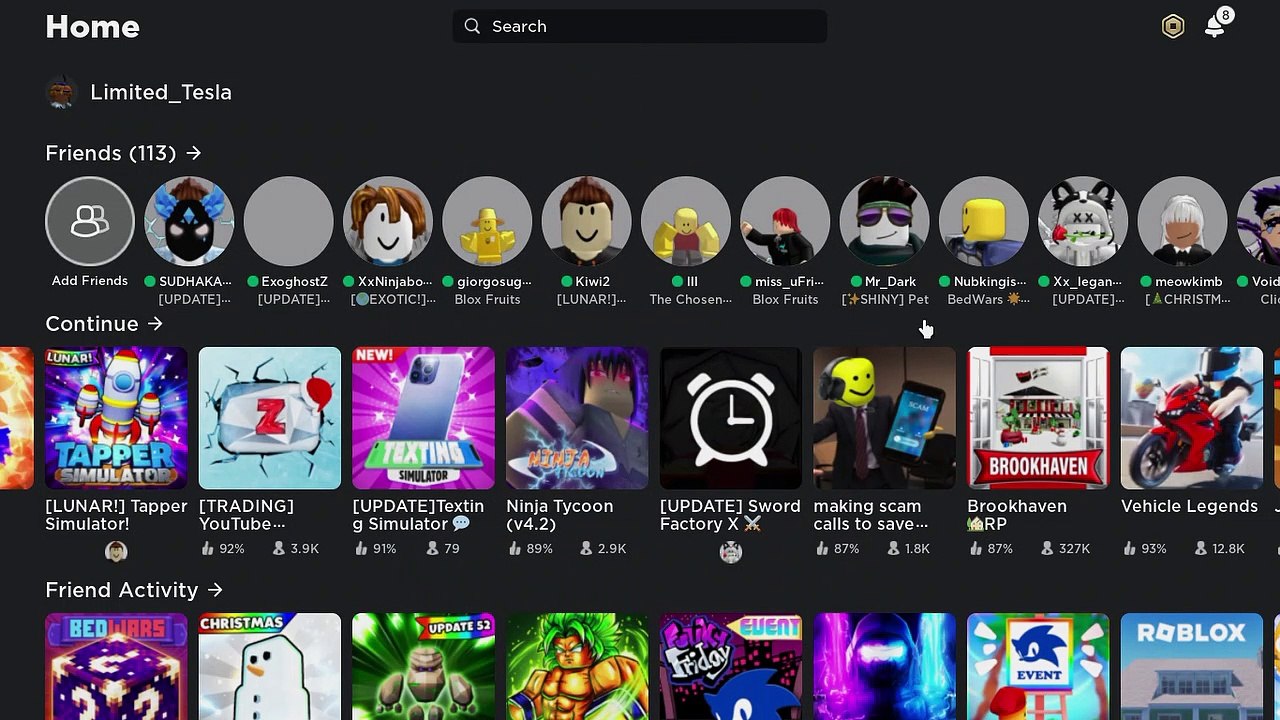Click the Search input field

640,26
